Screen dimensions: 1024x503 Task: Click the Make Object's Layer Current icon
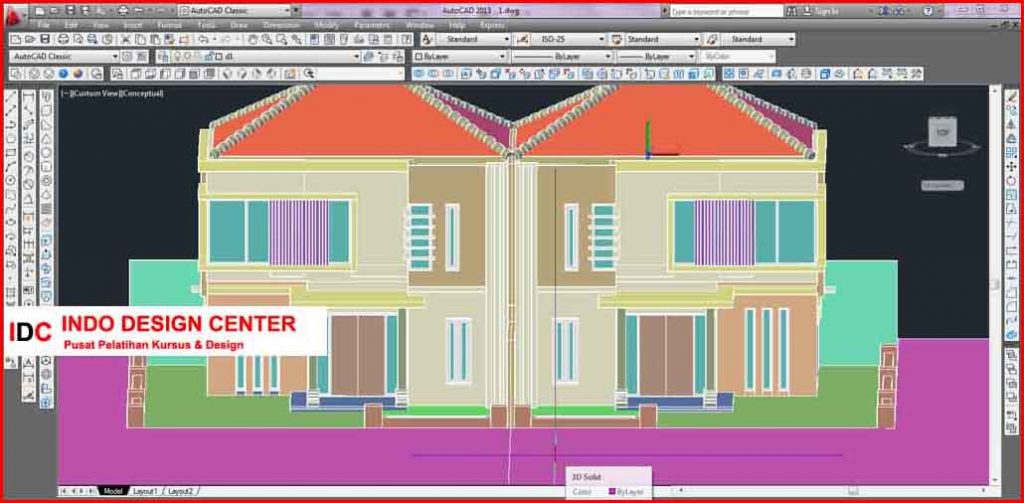pyautogui.click(x=370, y=57)
